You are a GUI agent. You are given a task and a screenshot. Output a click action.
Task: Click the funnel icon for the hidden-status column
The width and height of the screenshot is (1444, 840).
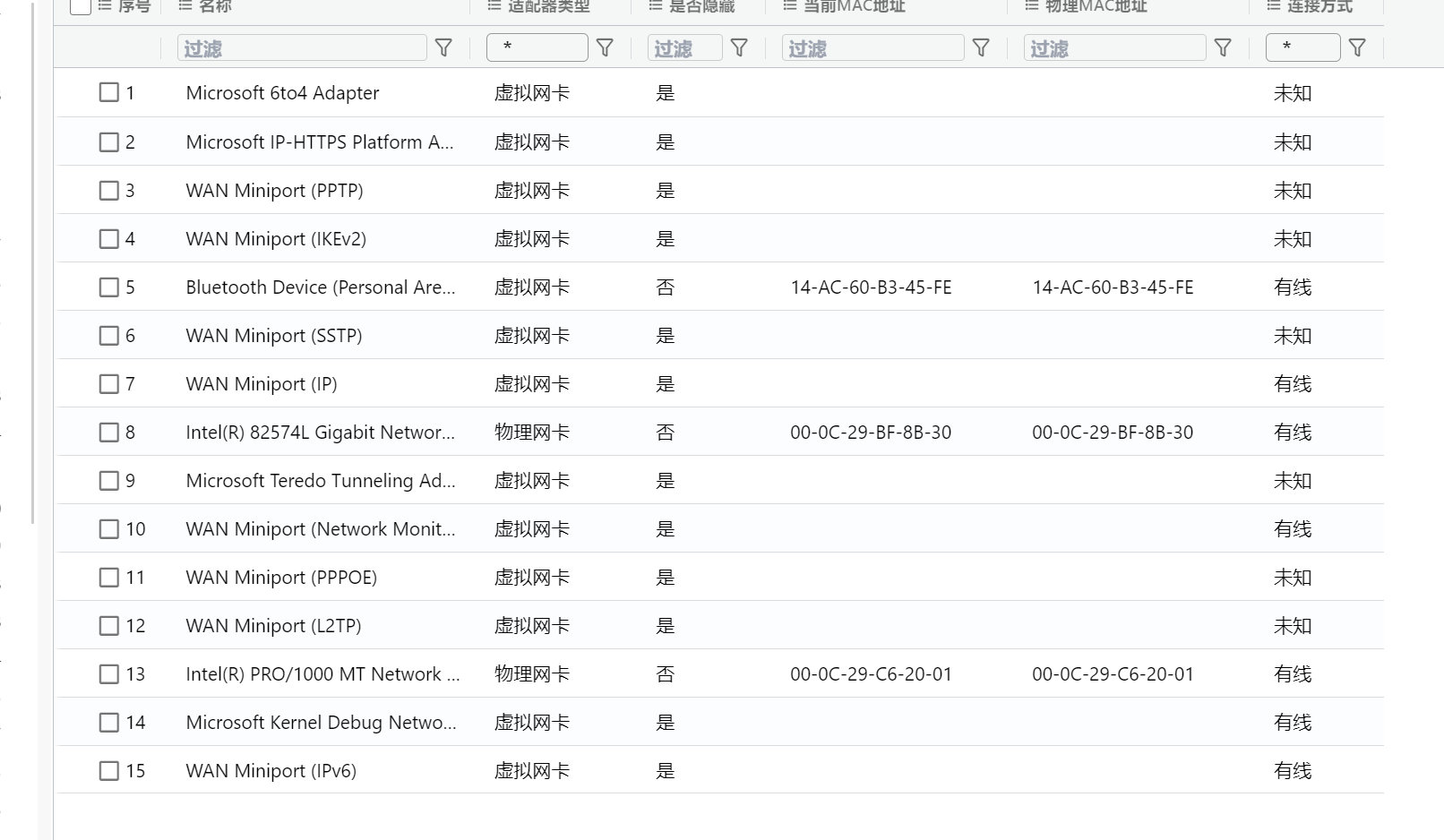739,48
